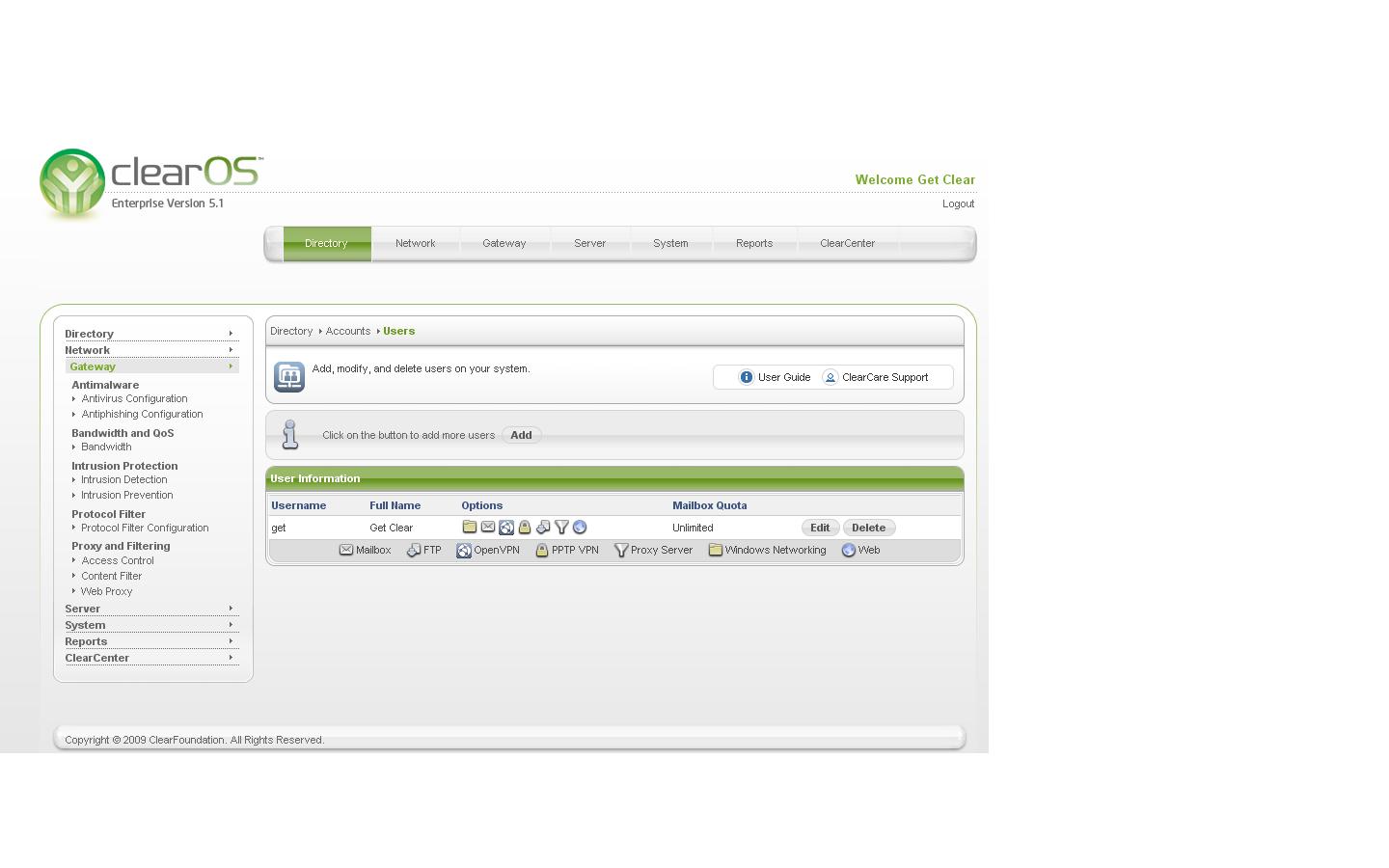Expand the Directory section in the sidebar

(151, 334)
